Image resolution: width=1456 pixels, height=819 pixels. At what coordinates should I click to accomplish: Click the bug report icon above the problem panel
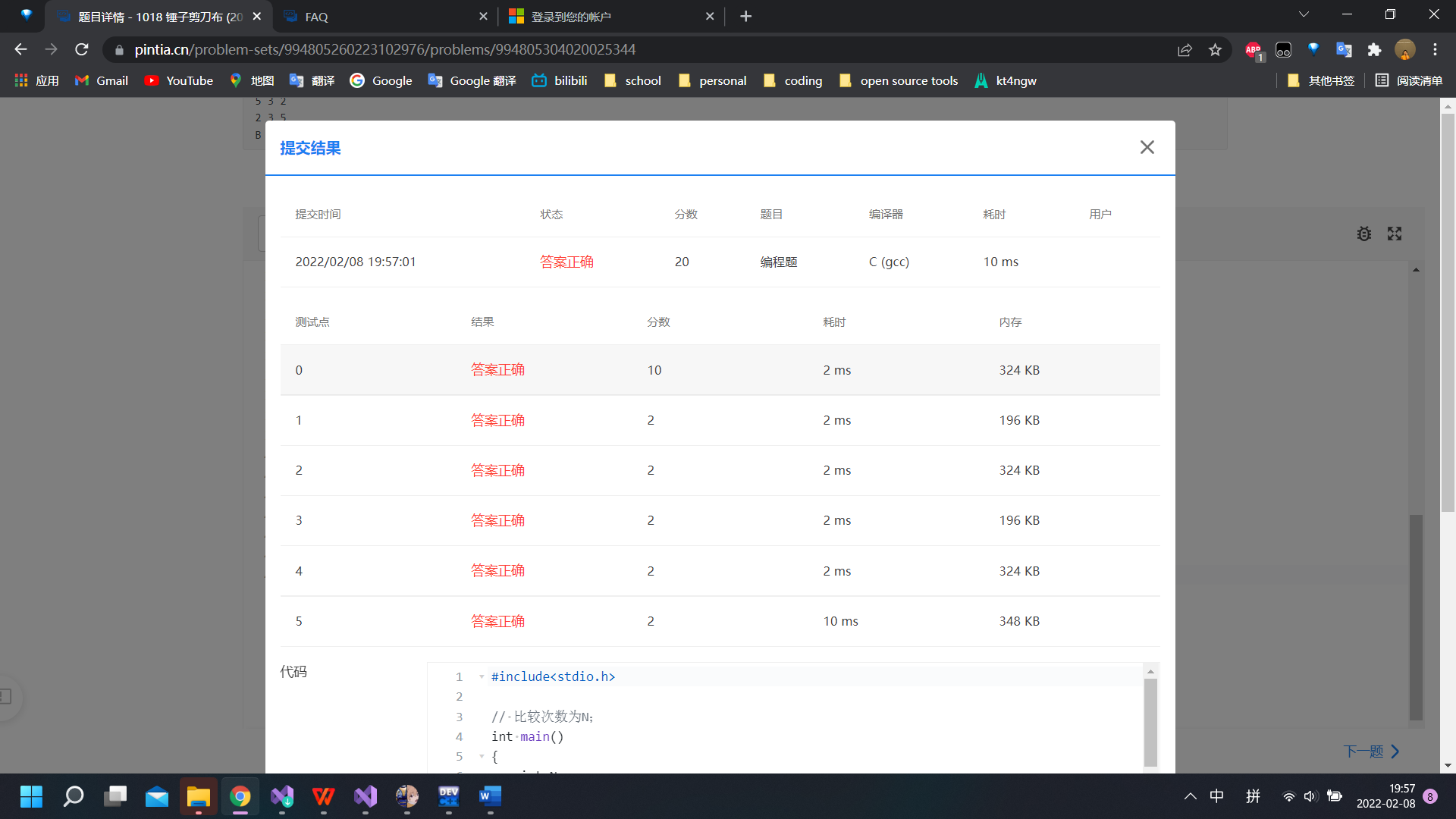(1363, 234)
